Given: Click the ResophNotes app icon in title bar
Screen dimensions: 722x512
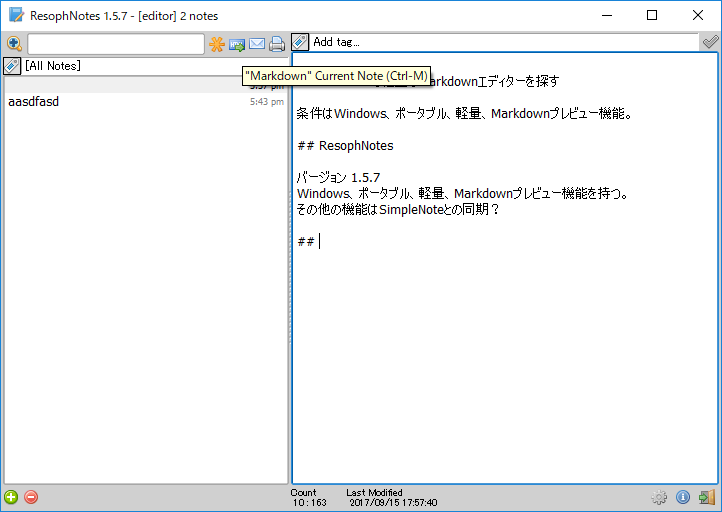Looking at the screenshot, I should [16, 15].
